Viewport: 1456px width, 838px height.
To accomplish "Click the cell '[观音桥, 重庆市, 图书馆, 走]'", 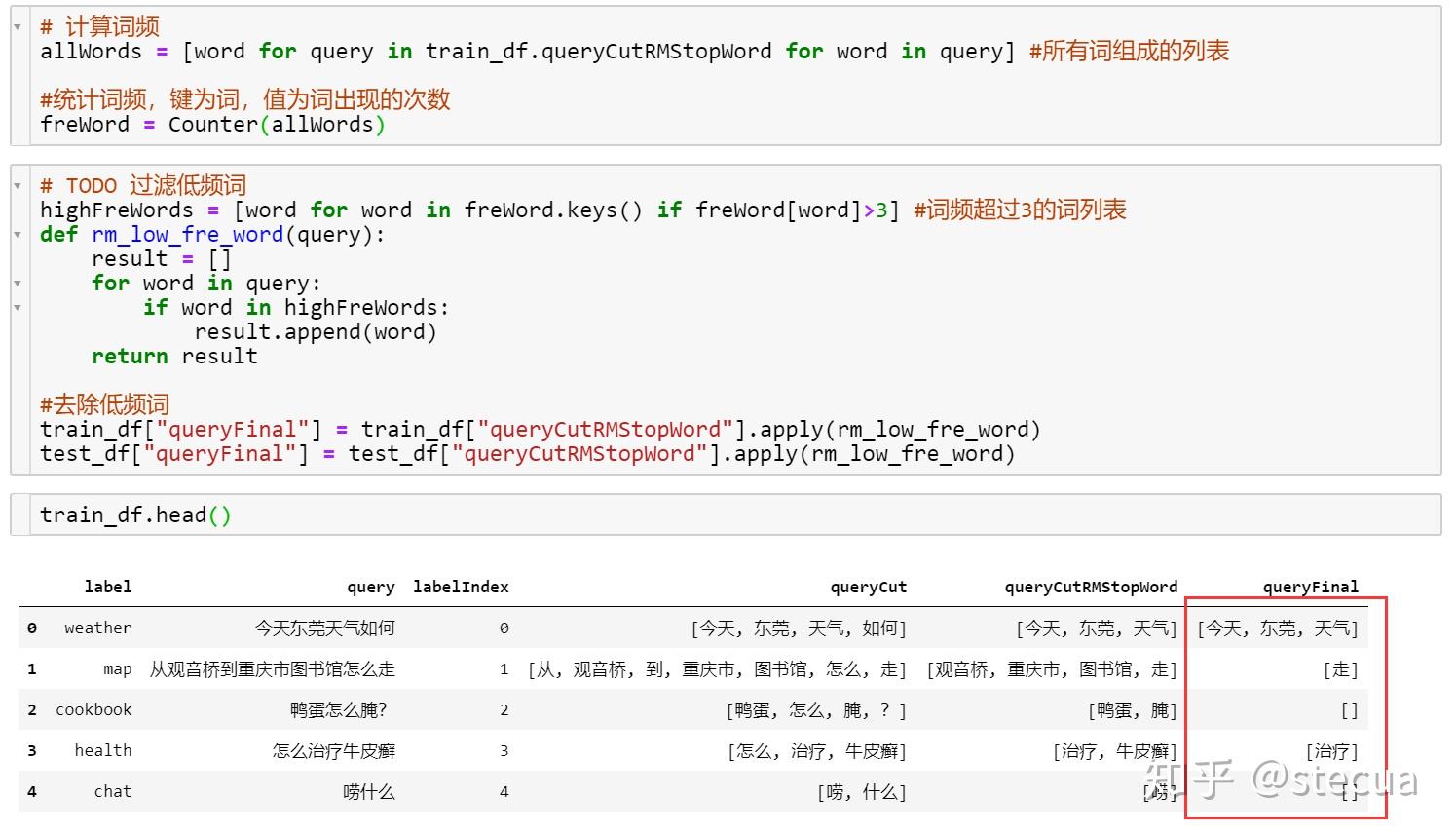I will pos(1052,669).
